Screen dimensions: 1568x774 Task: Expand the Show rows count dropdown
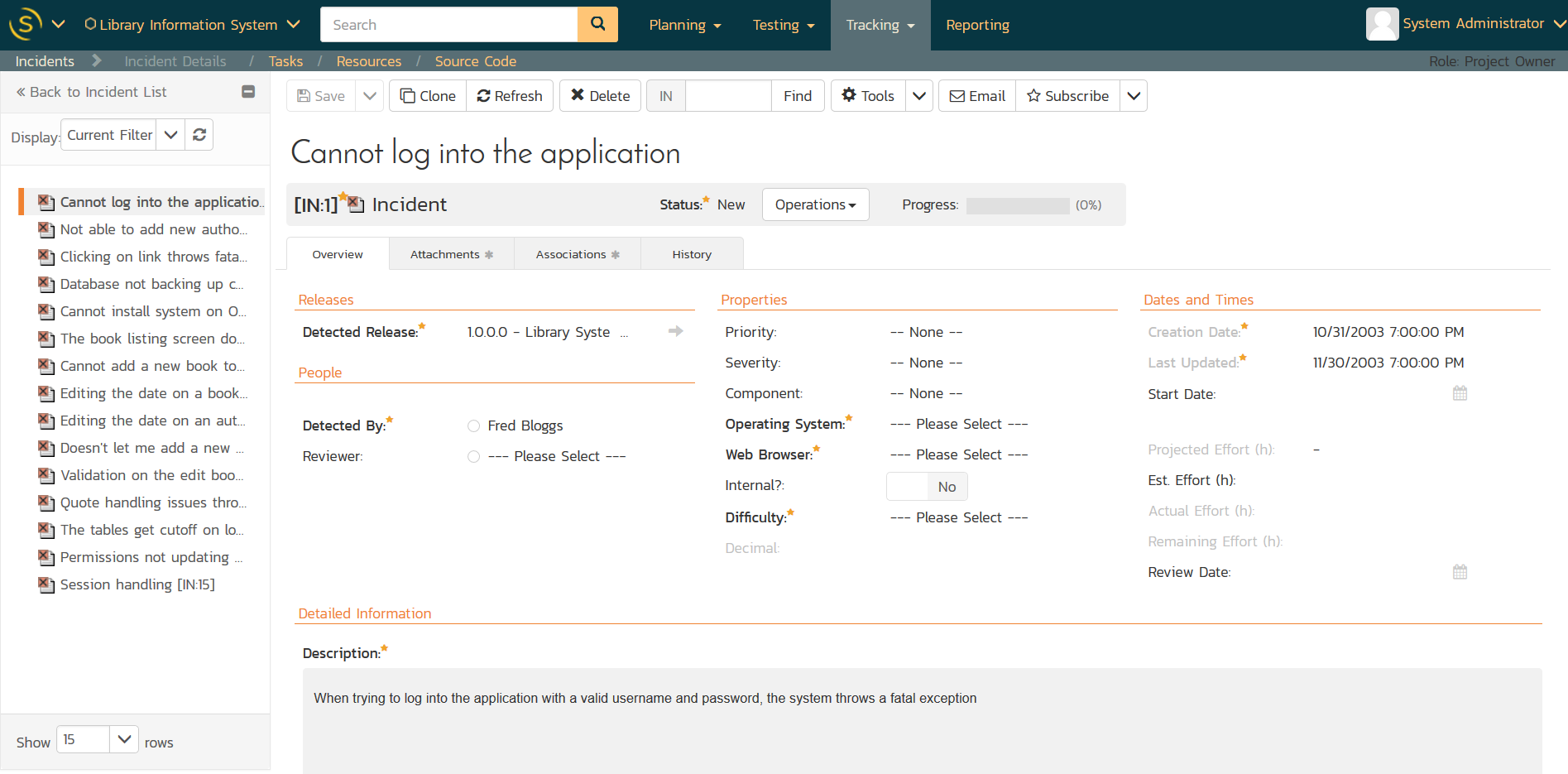(x=123, y=739)
